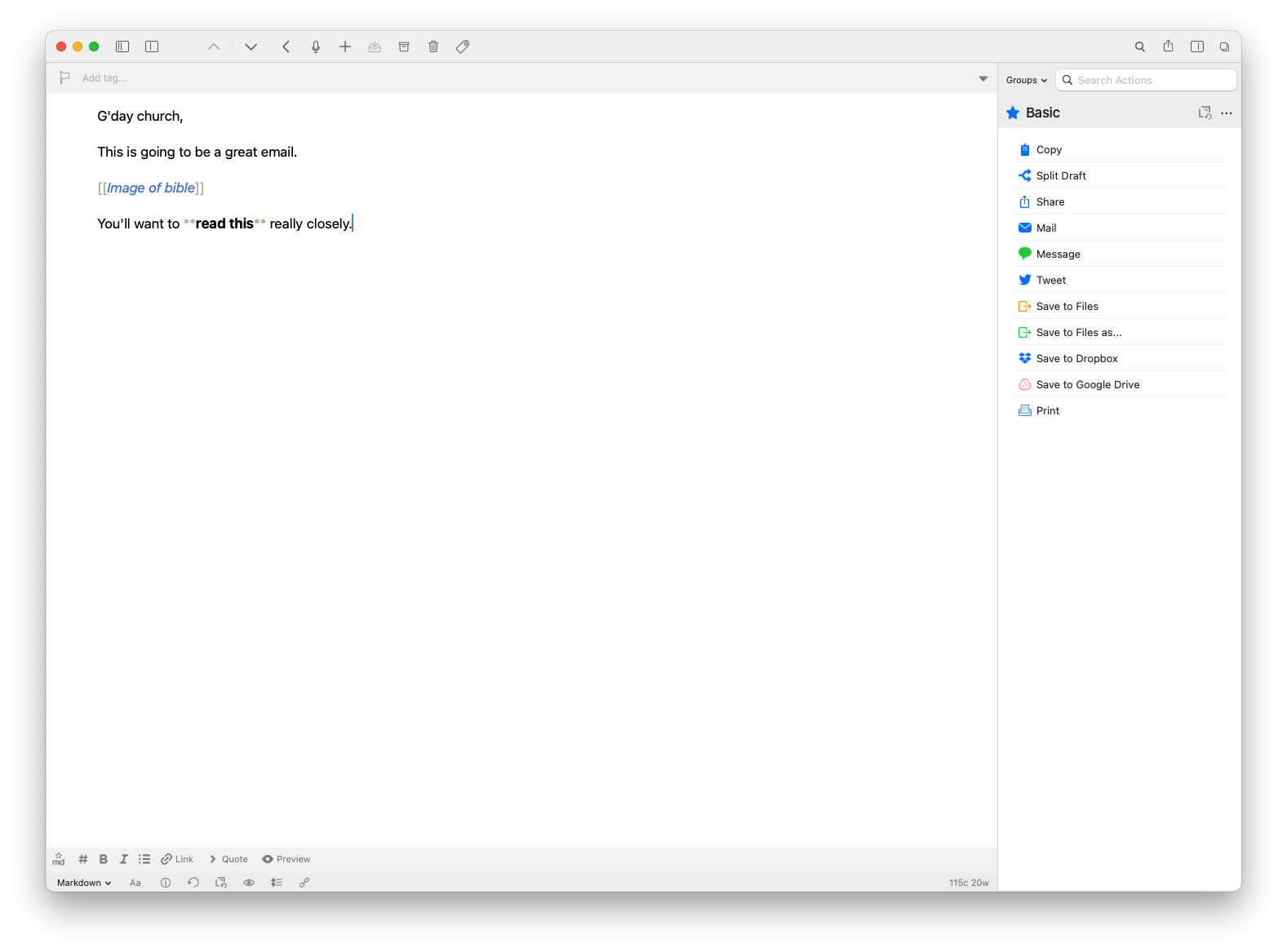Click the back arrow in toolbar
This screenshot has width=1287, height=952.
286,46
